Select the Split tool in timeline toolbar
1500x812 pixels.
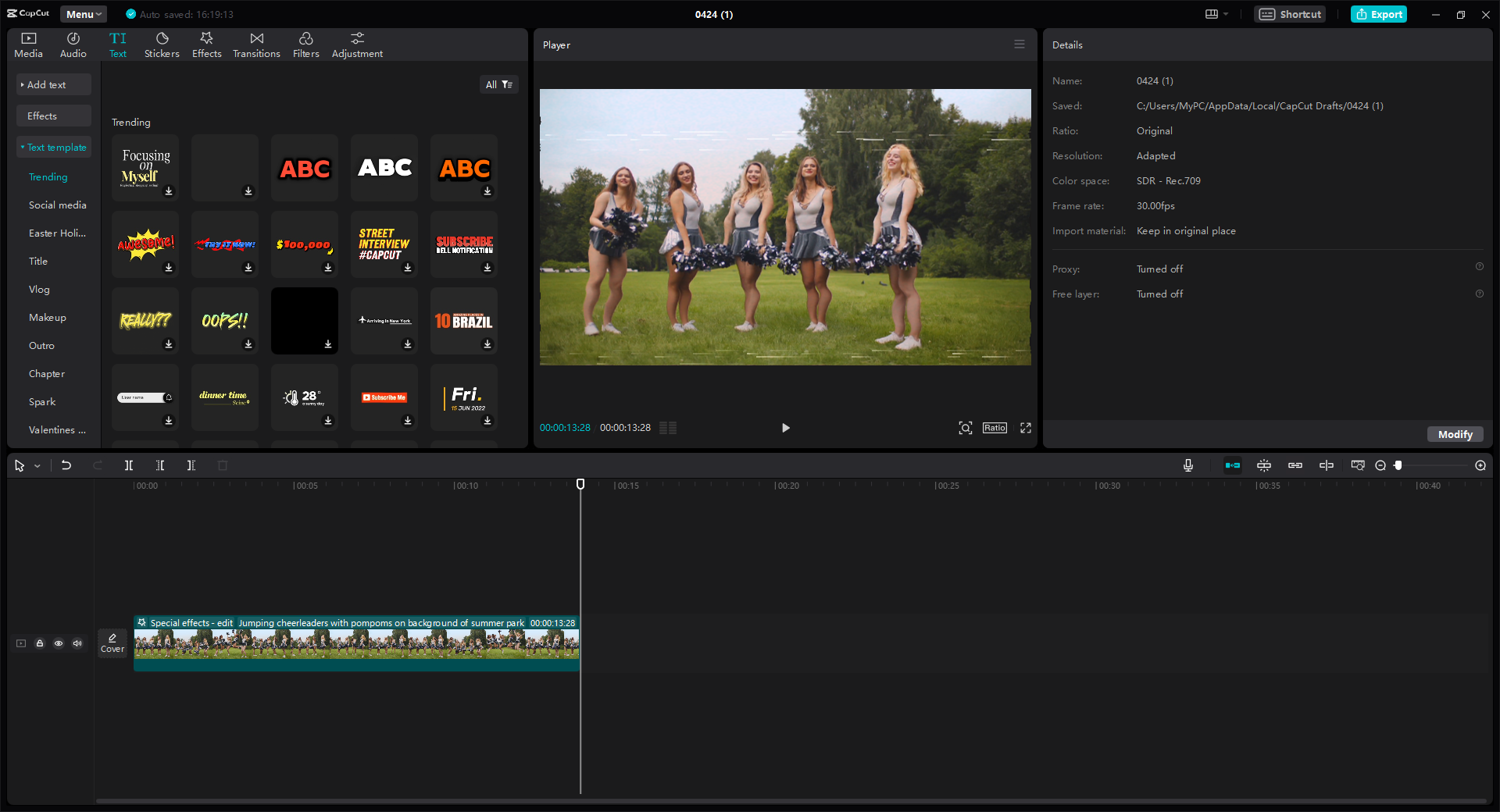pyautogui.click(x=129, y=465)
